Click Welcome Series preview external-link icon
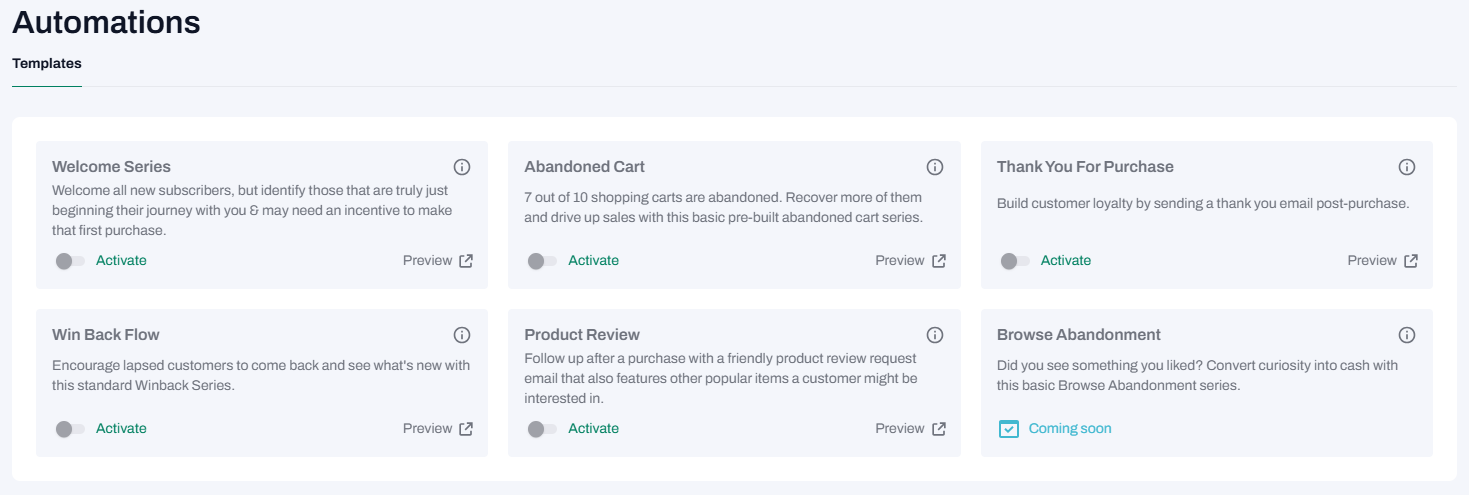Viewport: 1469px width, 495px height. click(x=466, y=261)
